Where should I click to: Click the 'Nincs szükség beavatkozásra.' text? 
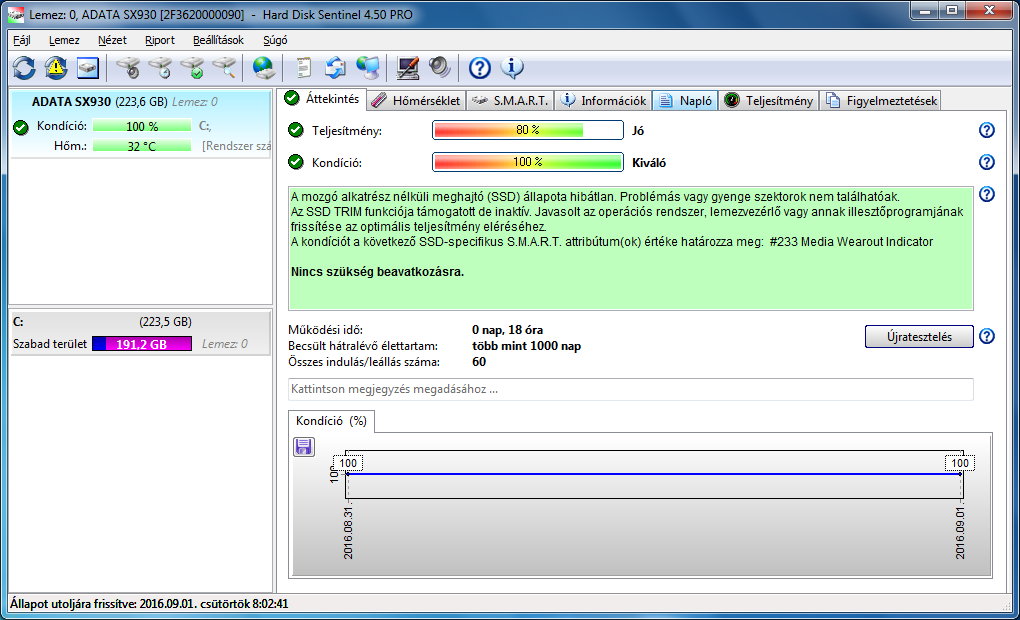click(x=377, y=272)
